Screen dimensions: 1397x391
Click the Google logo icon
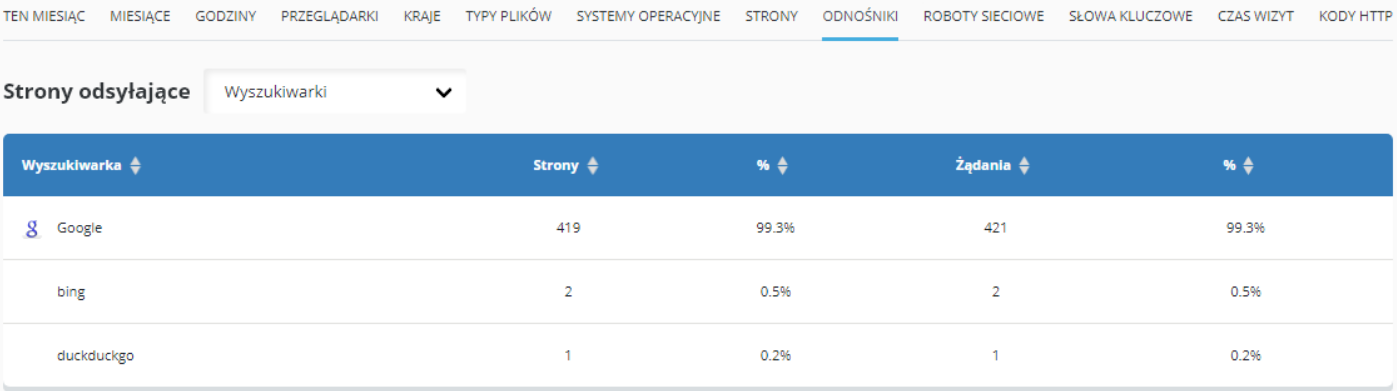[x=32, y=228]
